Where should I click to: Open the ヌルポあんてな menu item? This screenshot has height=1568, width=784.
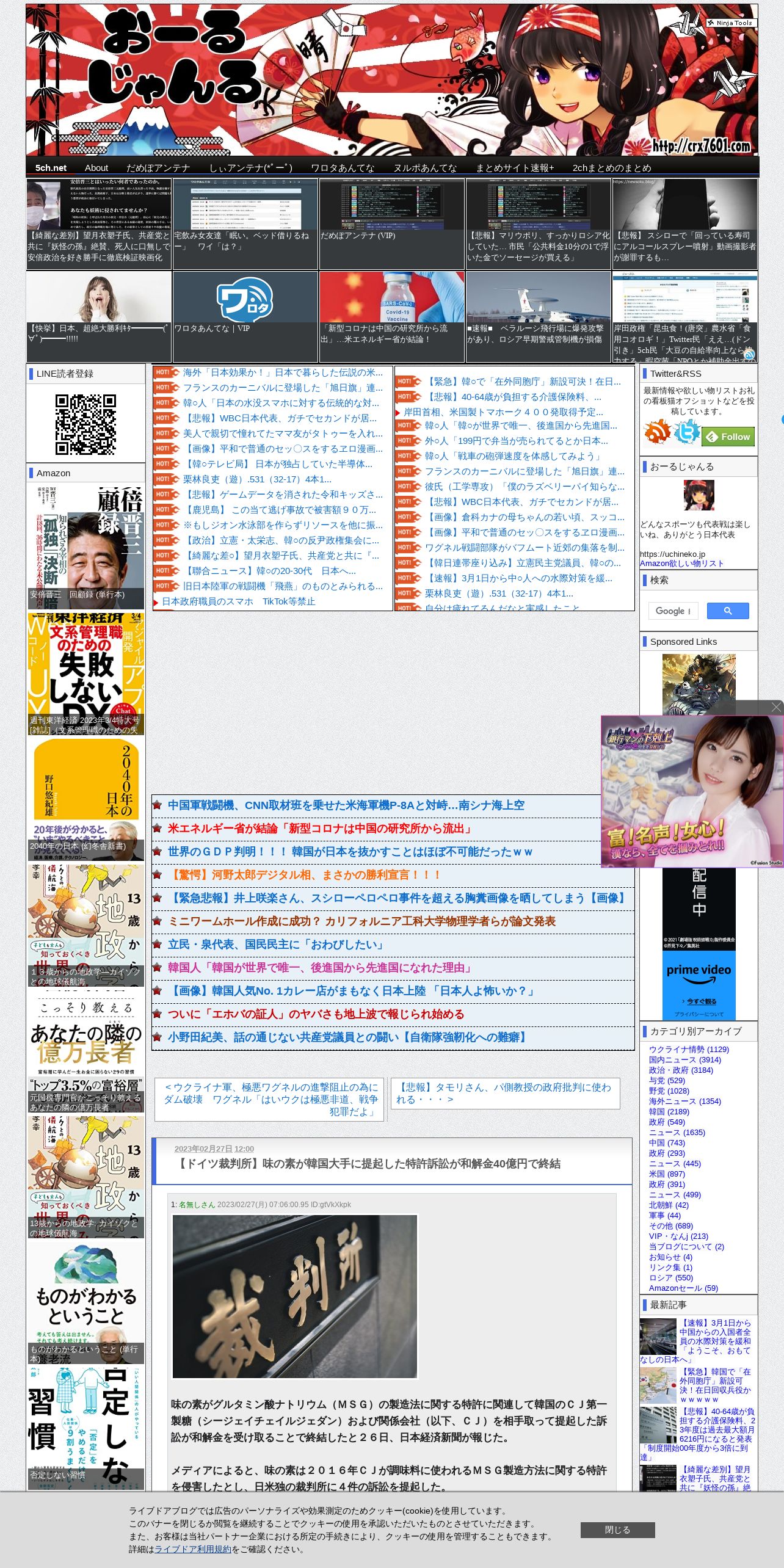coord(425,168)
